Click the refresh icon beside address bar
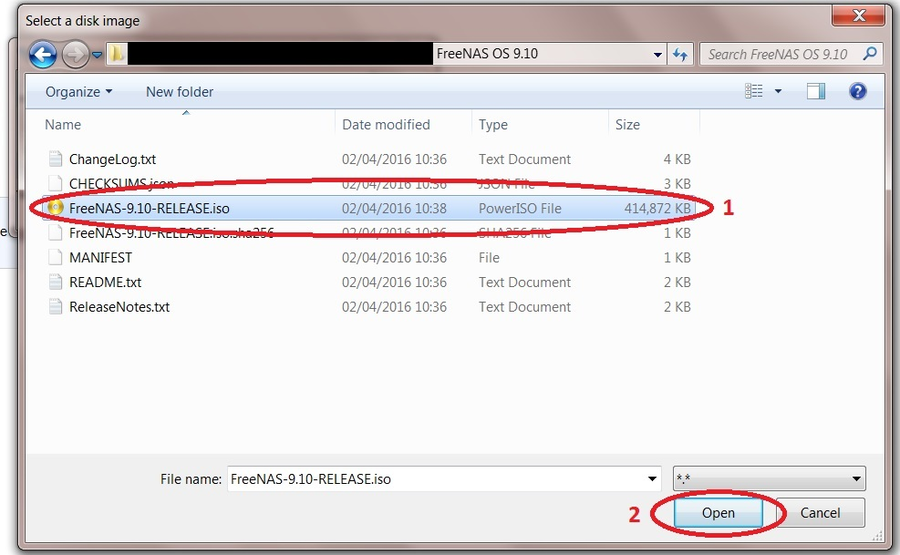This screenshot has width=900, height=555. click(681, 54)
